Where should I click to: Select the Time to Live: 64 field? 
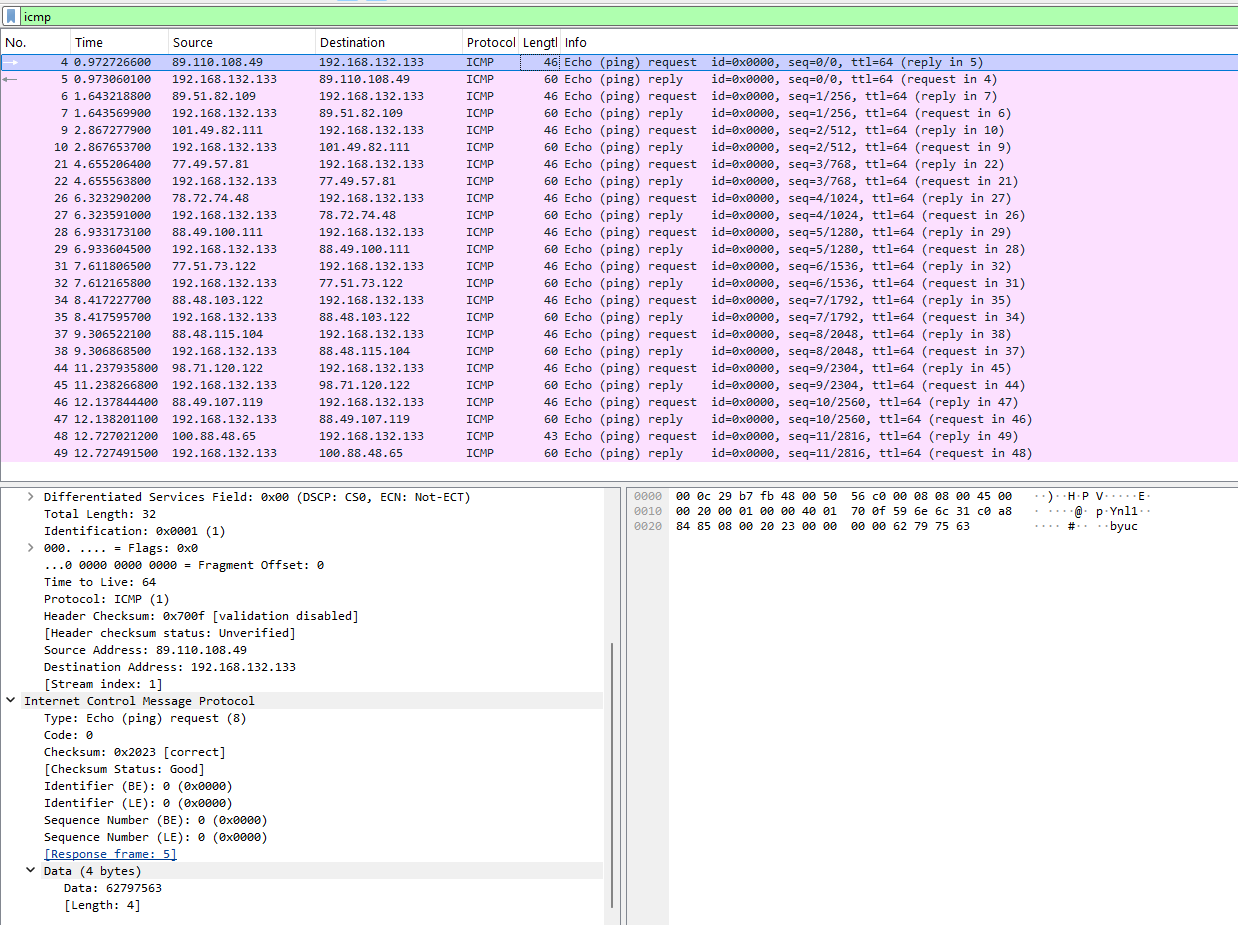pos(100,582)
